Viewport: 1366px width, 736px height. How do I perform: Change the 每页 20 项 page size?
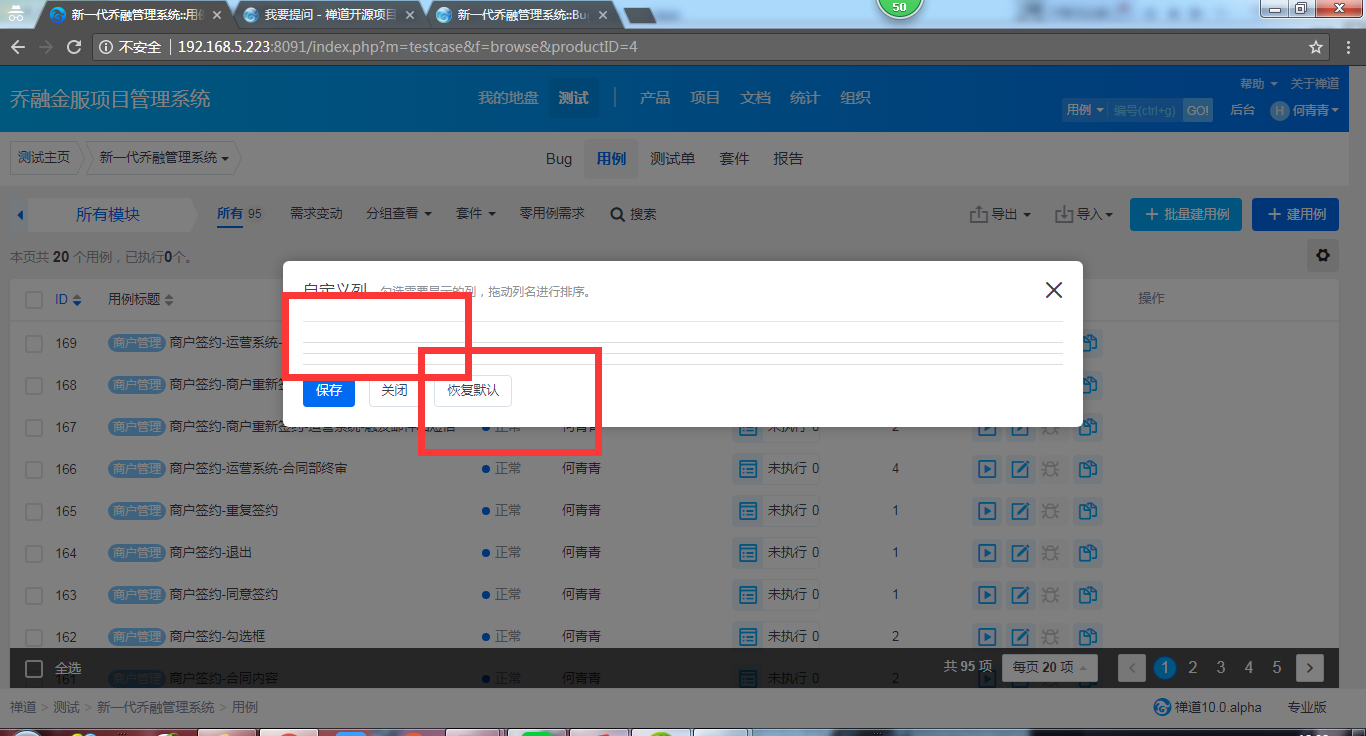coord(1050,668)
